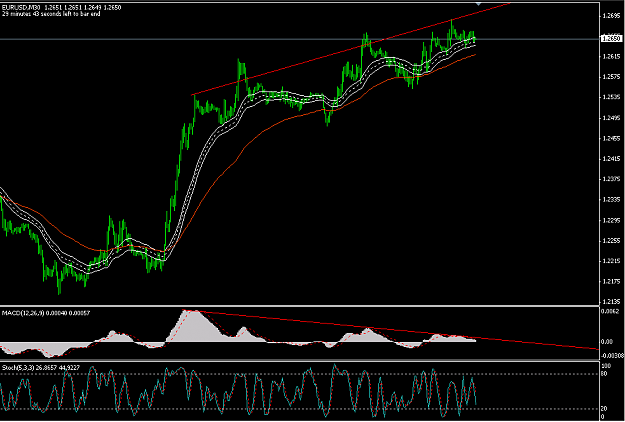Viewport: 625px width, 422px height.
Task: Click the 20 level on Stochastic scale
Action: (604, 409)
